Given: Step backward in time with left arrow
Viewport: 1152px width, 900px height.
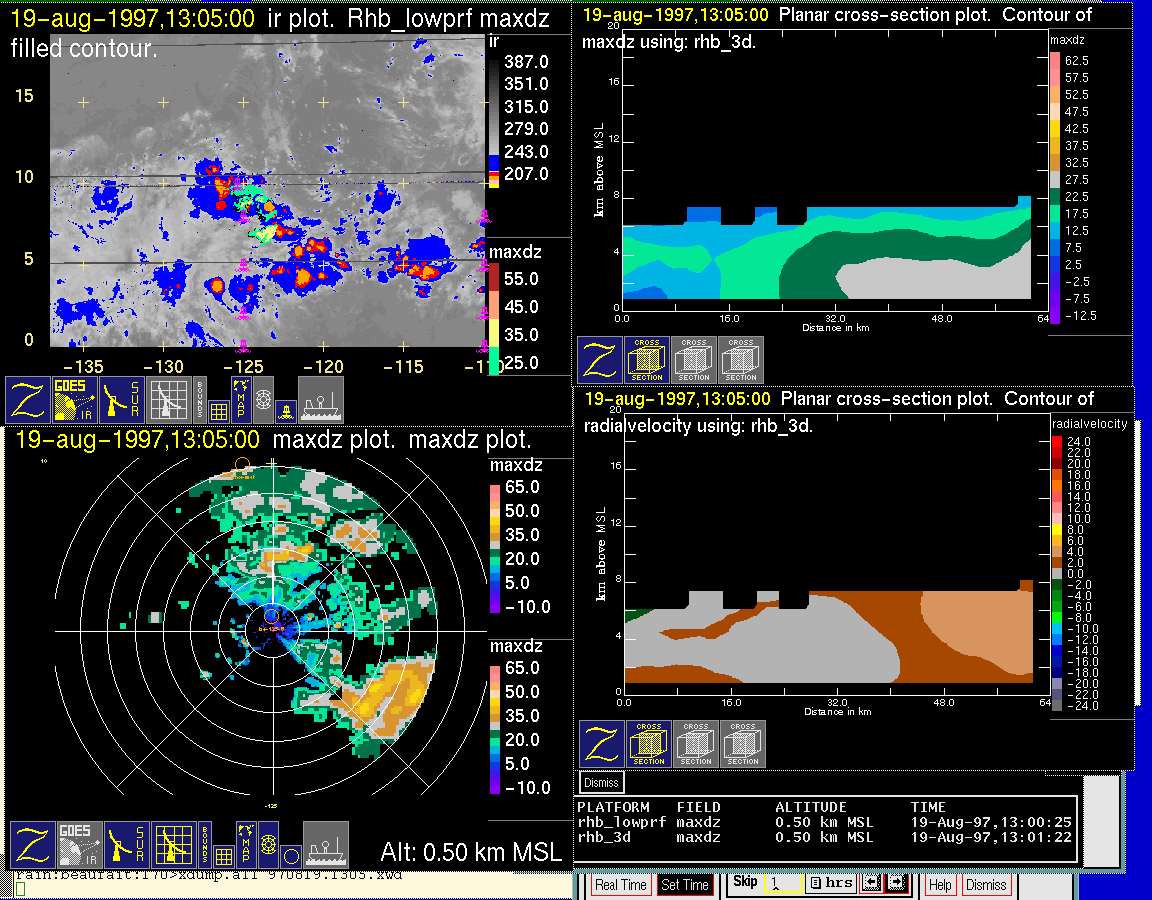Looking at the screenshot, I should click(x=871, y=884).
